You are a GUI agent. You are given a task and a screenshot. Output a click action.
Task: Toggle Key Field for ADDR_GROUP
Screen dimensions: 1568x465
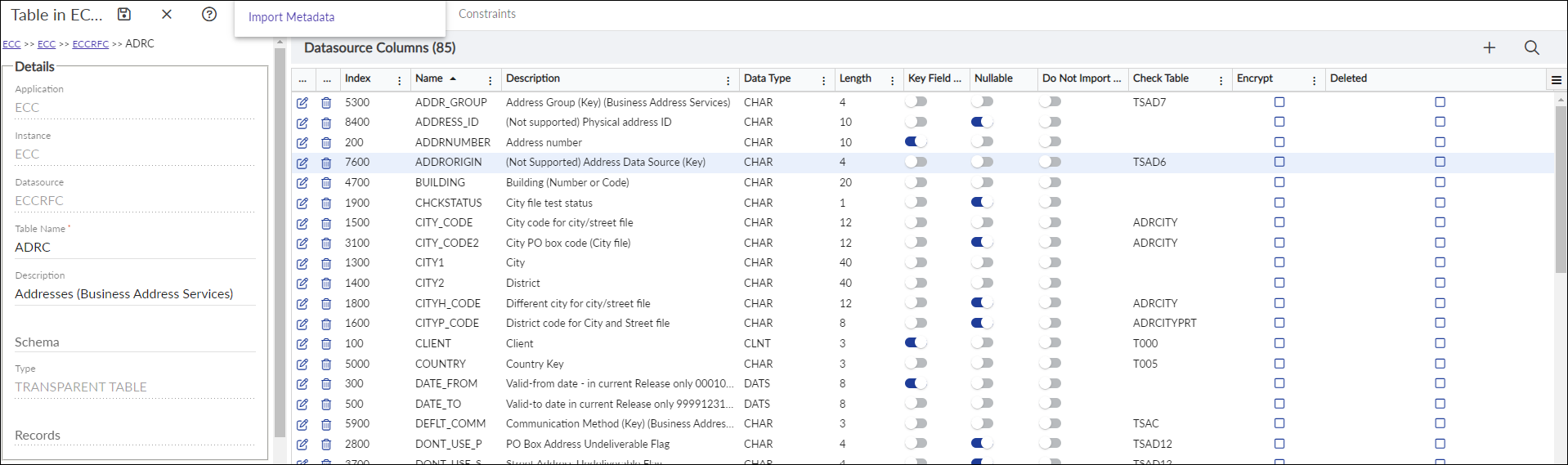(x=916, y=102)
